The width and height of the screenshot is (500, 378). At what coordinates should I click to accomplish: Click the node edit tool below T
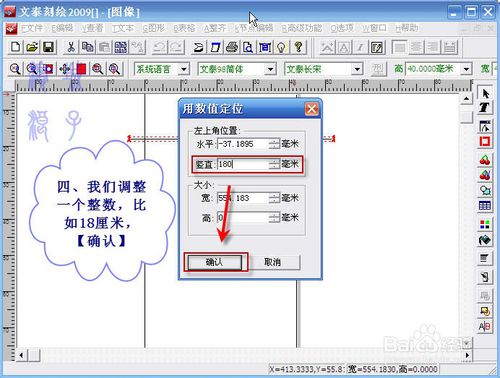pos(485,126)
